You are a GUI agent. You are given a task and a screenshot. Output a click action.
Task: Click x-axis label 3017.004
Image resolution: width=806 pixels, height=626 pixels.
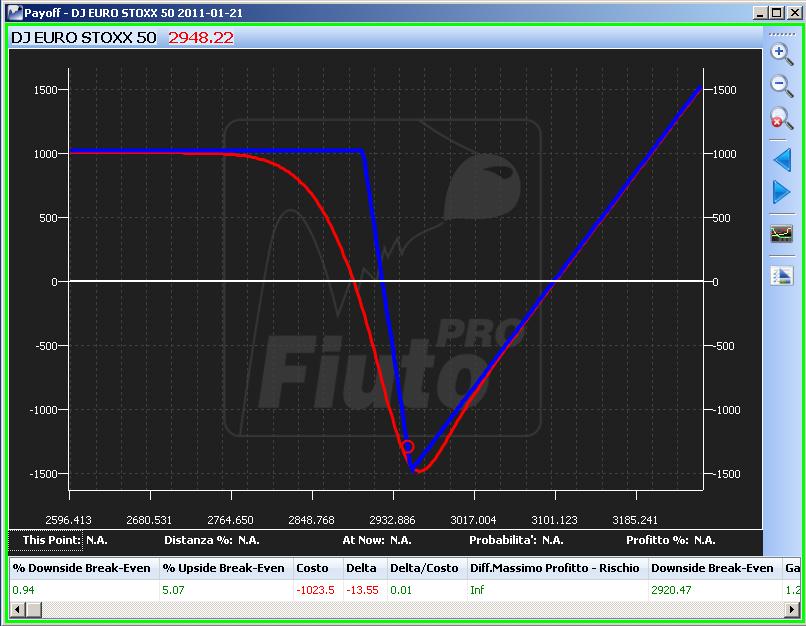coord(473,520)
